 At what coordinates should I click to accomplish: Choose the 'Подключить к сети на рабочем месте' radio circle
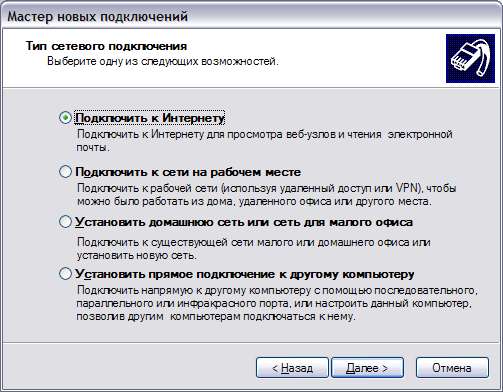(x=65, y=172)
